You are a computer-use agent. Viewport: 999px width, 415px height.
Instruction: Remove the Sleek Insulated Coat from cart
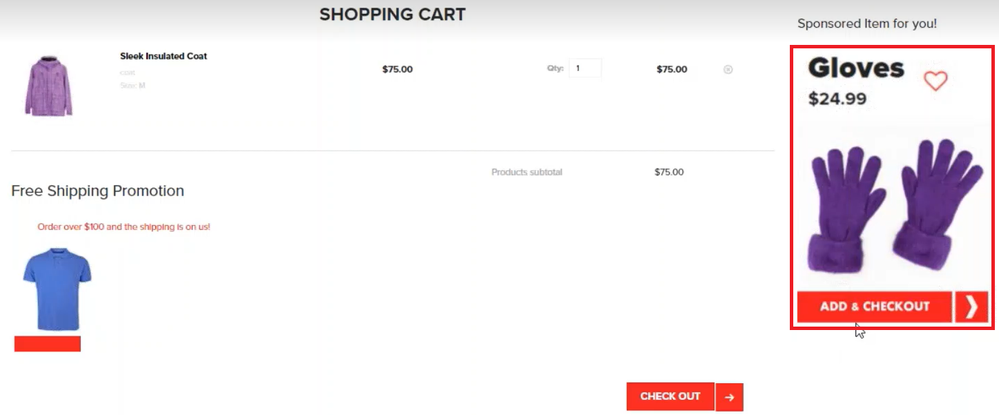tap(728, 70)
